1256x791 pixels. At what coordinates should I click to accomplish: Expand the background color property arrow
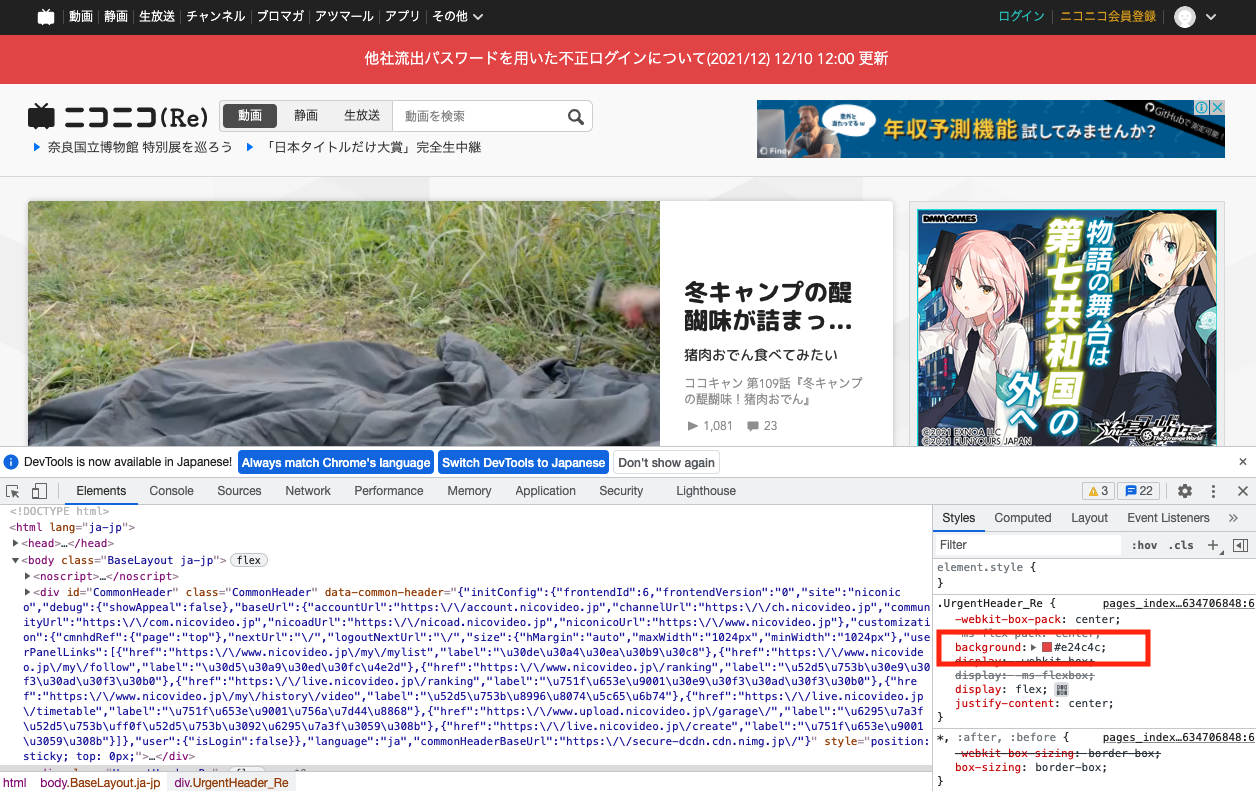point(1032,647)
